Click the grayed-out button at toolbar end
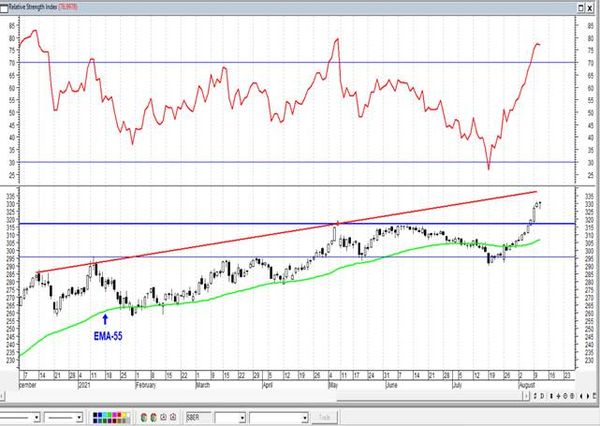Viewport: 600px width, 426px height. tap(324, 417)
